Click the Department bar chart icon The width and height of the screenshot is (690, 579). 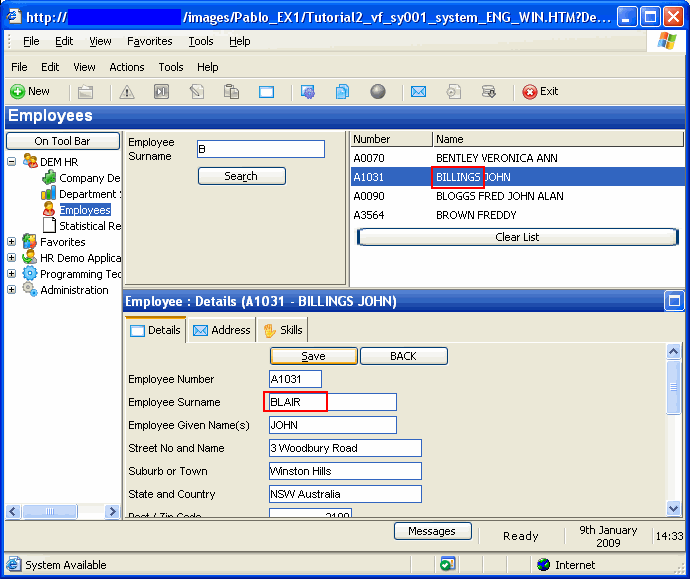[49, 193]
